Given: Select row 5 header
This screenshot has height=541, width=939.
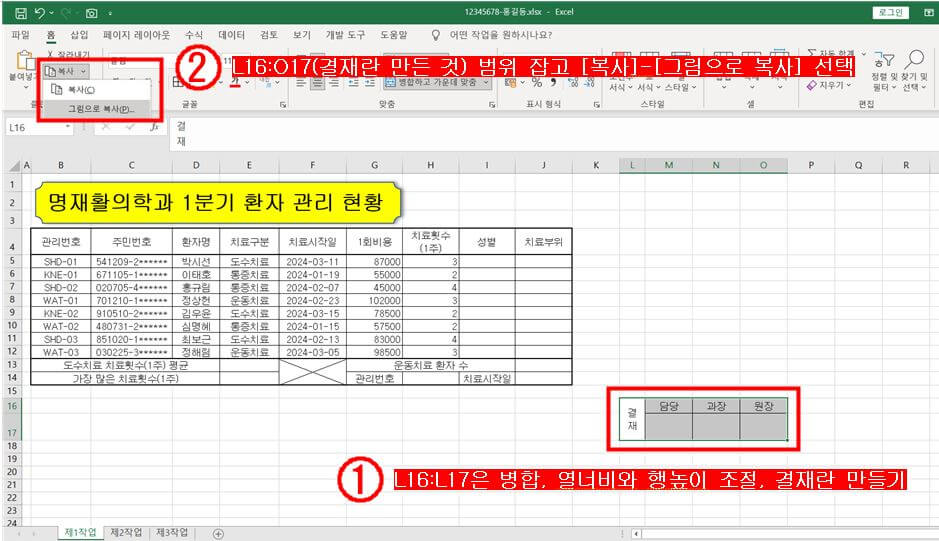Looking at the screenshot, I should (x=12, y=261).
